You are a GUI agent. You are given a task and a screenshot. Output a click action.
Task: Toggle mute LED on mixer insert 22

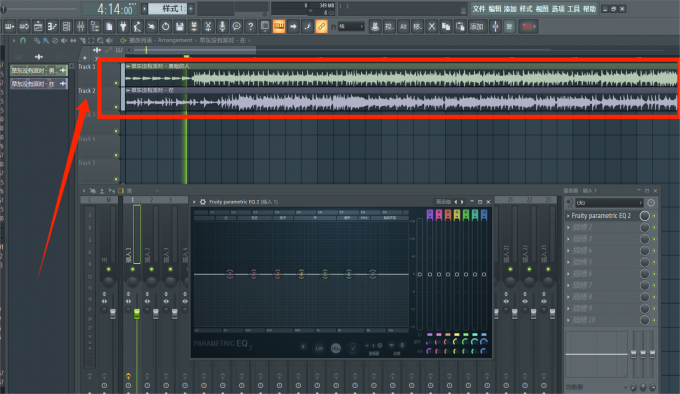click(x=529, y=269)
